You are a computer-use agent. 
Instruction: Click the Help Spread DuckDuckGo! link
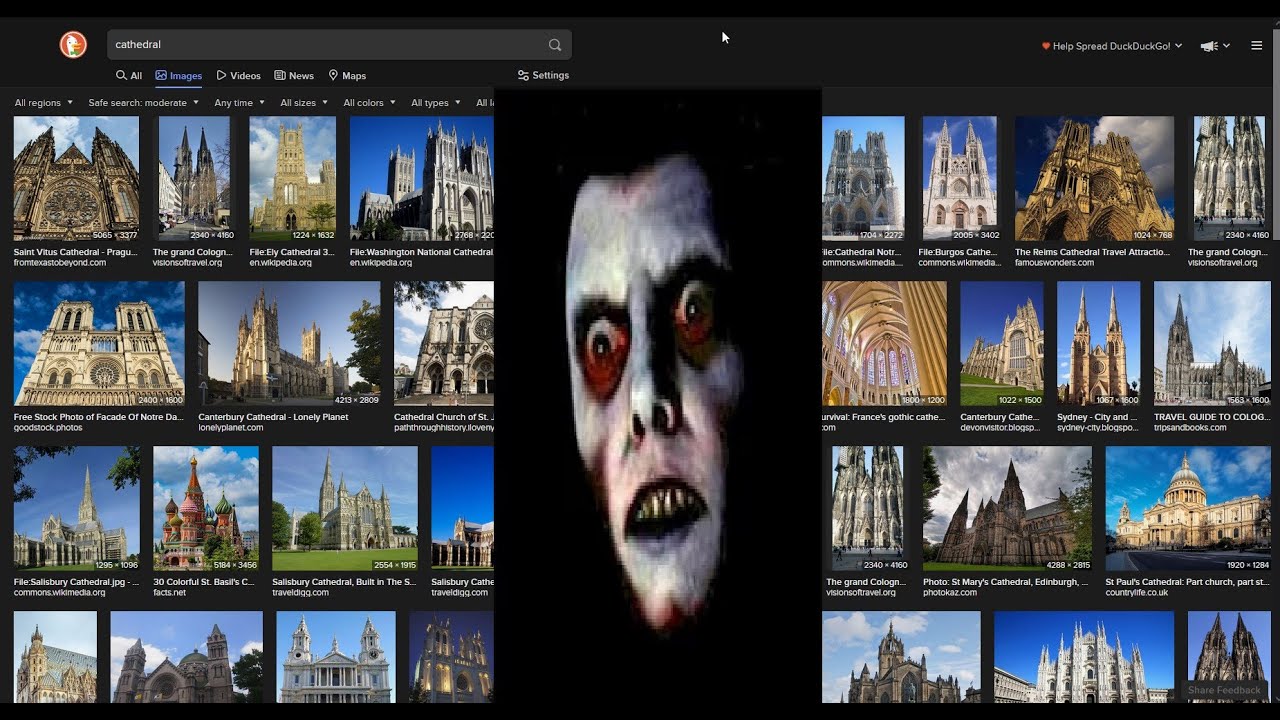tap(1110, 45)
